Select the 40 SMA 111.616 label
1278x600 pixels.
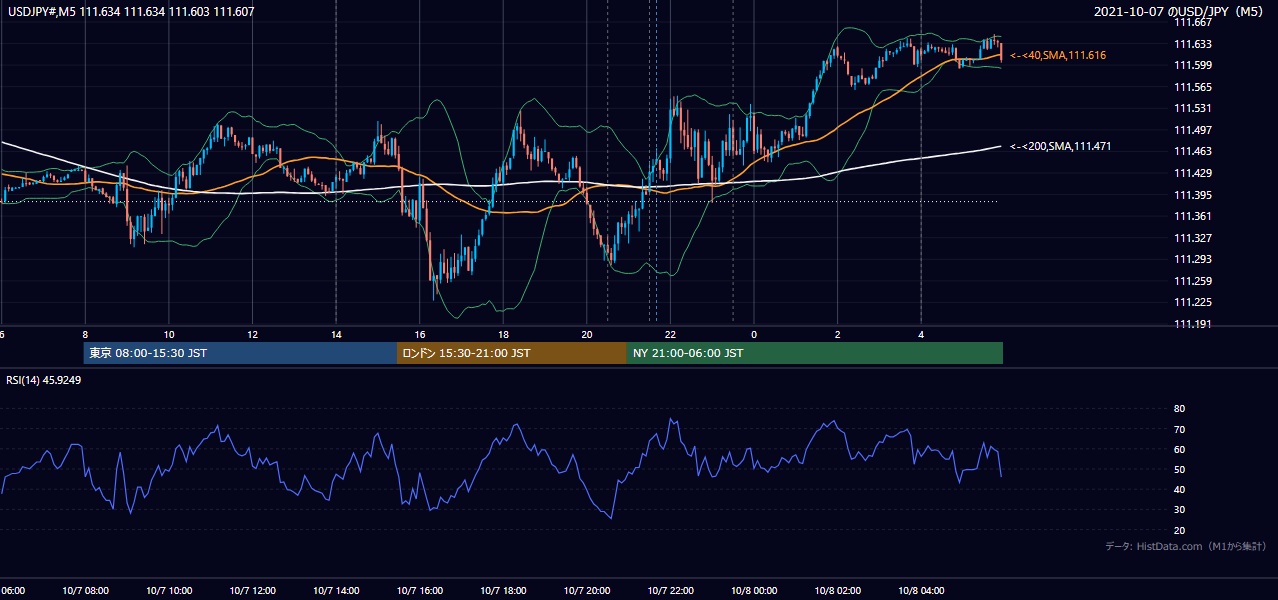[1058, 55]
